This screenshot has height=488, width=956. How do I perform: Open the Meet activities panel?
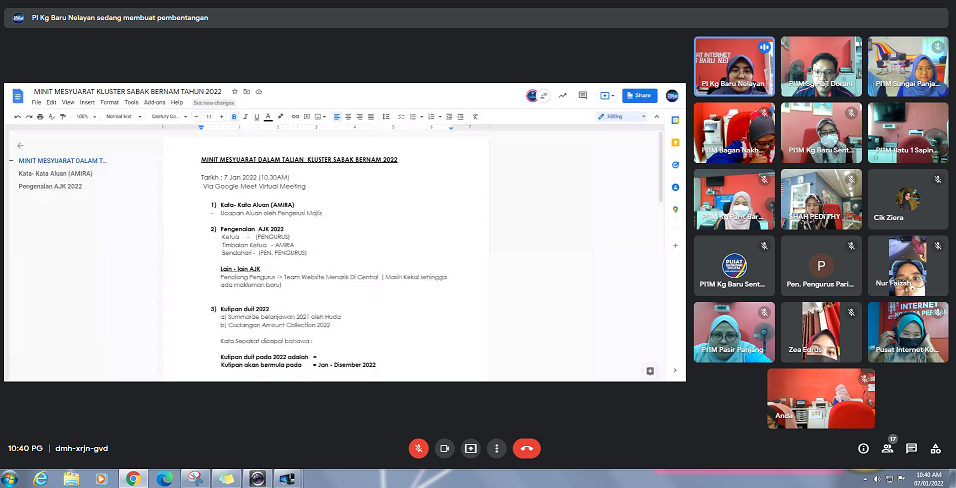click(935, 448)
